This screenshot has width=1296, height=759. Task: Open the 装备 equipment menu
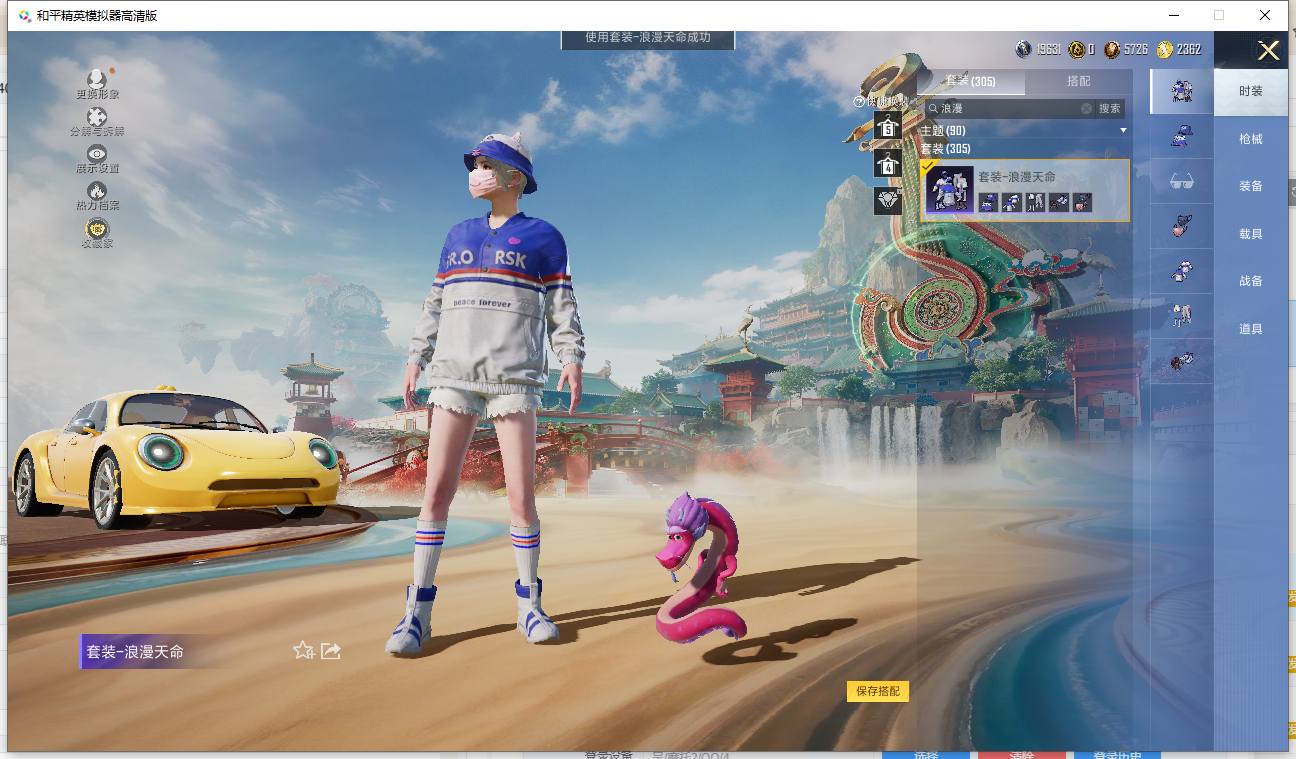[x=1250, y=186]
